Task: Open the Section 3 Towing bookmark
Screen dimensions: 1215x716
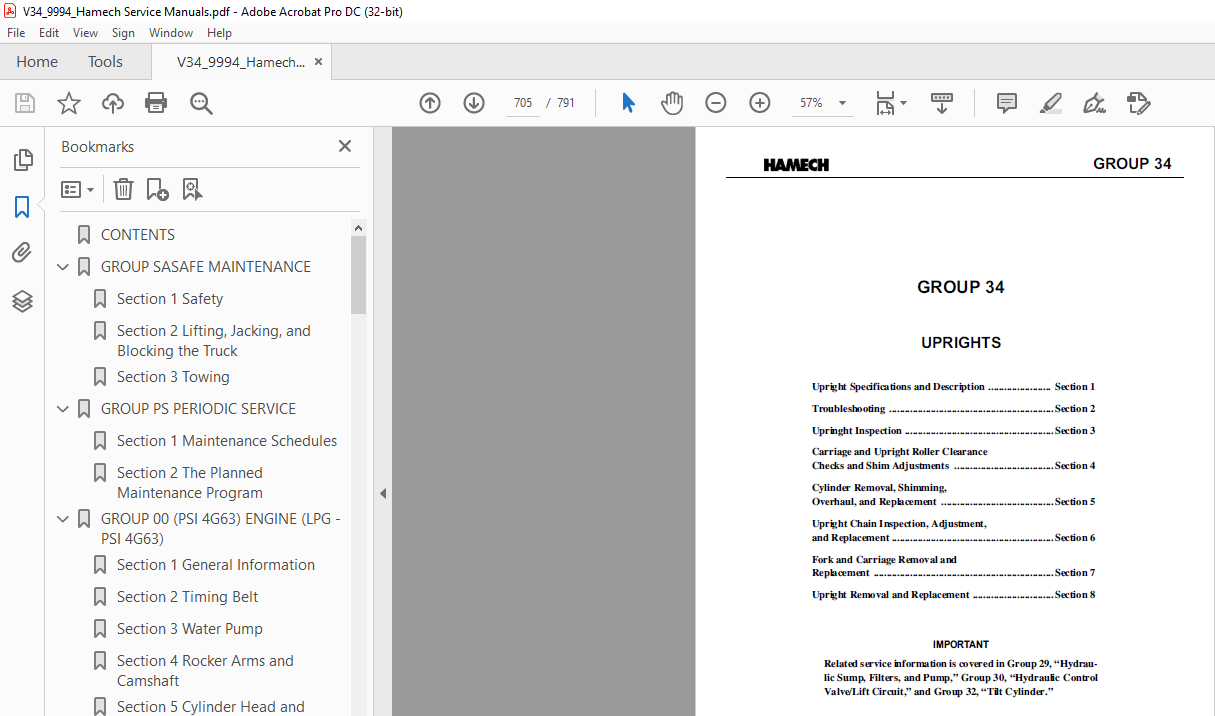Action: coord(173,377)
